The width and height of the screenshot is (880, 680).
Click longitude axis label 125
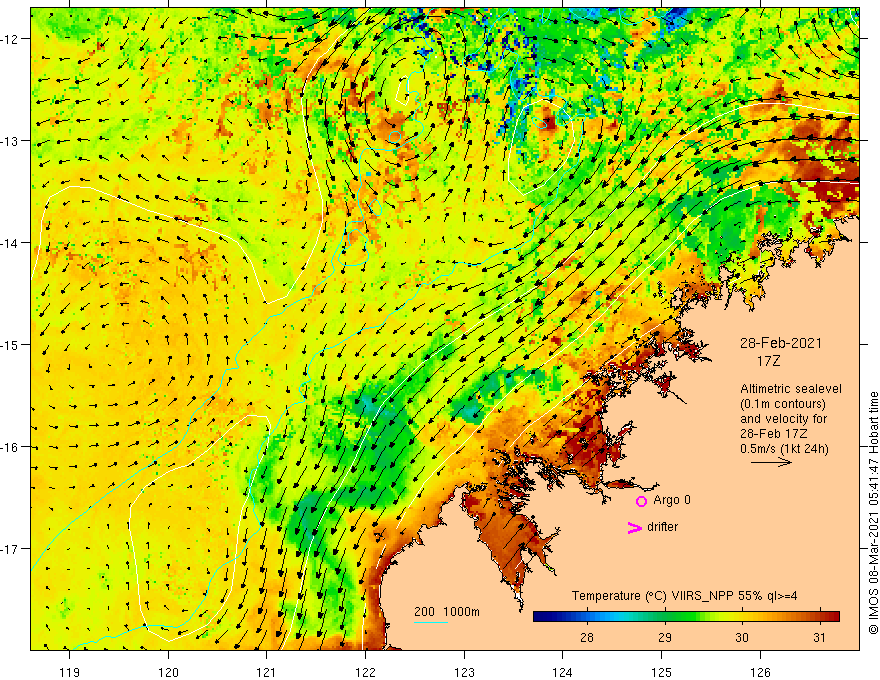coord(662,672)
